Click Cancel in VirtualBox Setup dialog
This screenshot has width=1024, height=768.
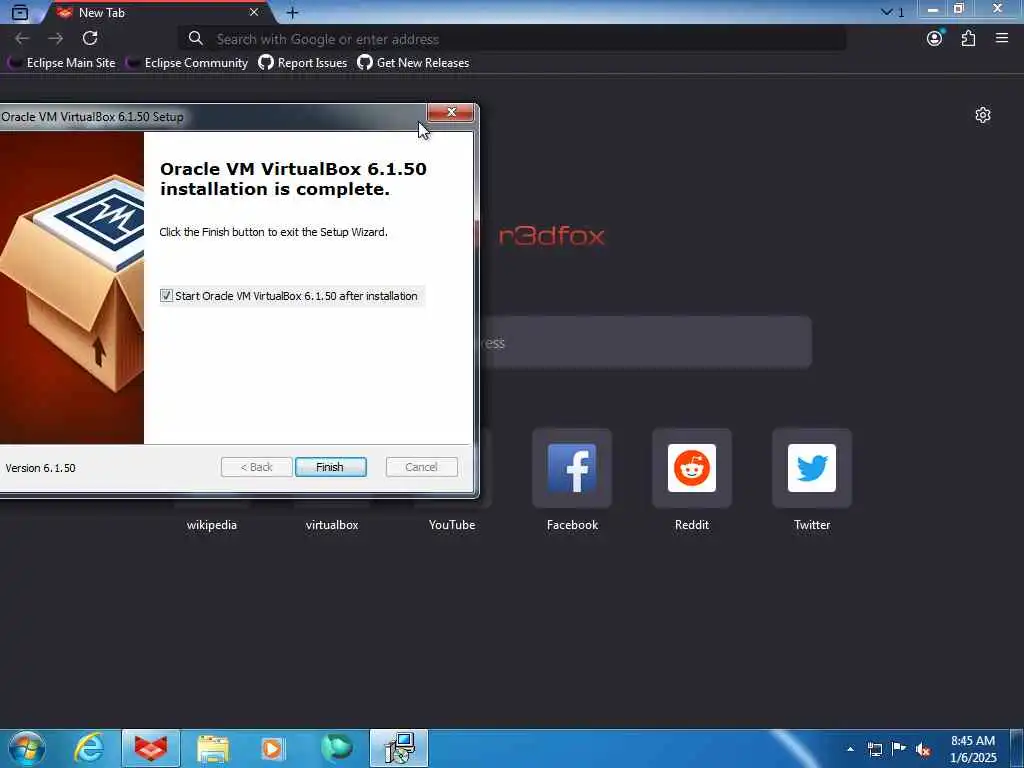pos(421,467)
